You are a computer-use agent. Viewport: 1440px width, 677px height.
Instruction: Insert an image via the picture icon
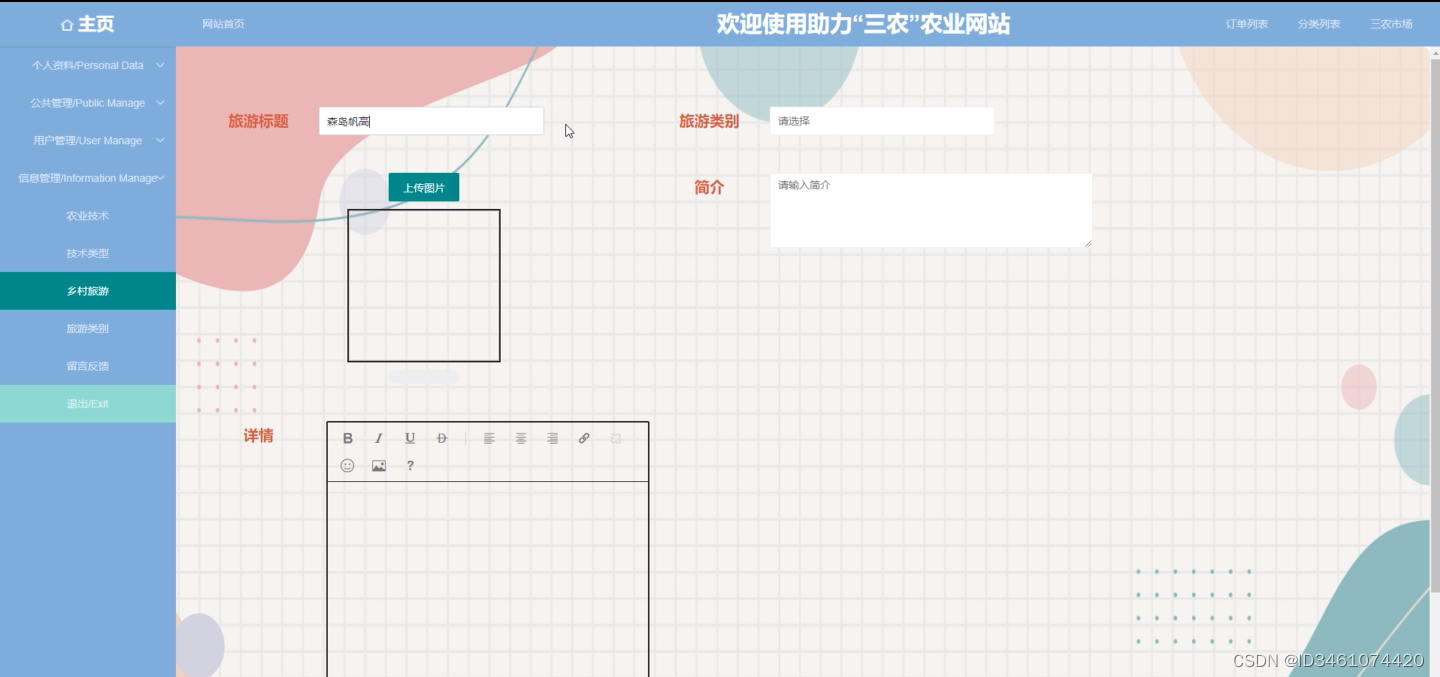coord(379,466)
